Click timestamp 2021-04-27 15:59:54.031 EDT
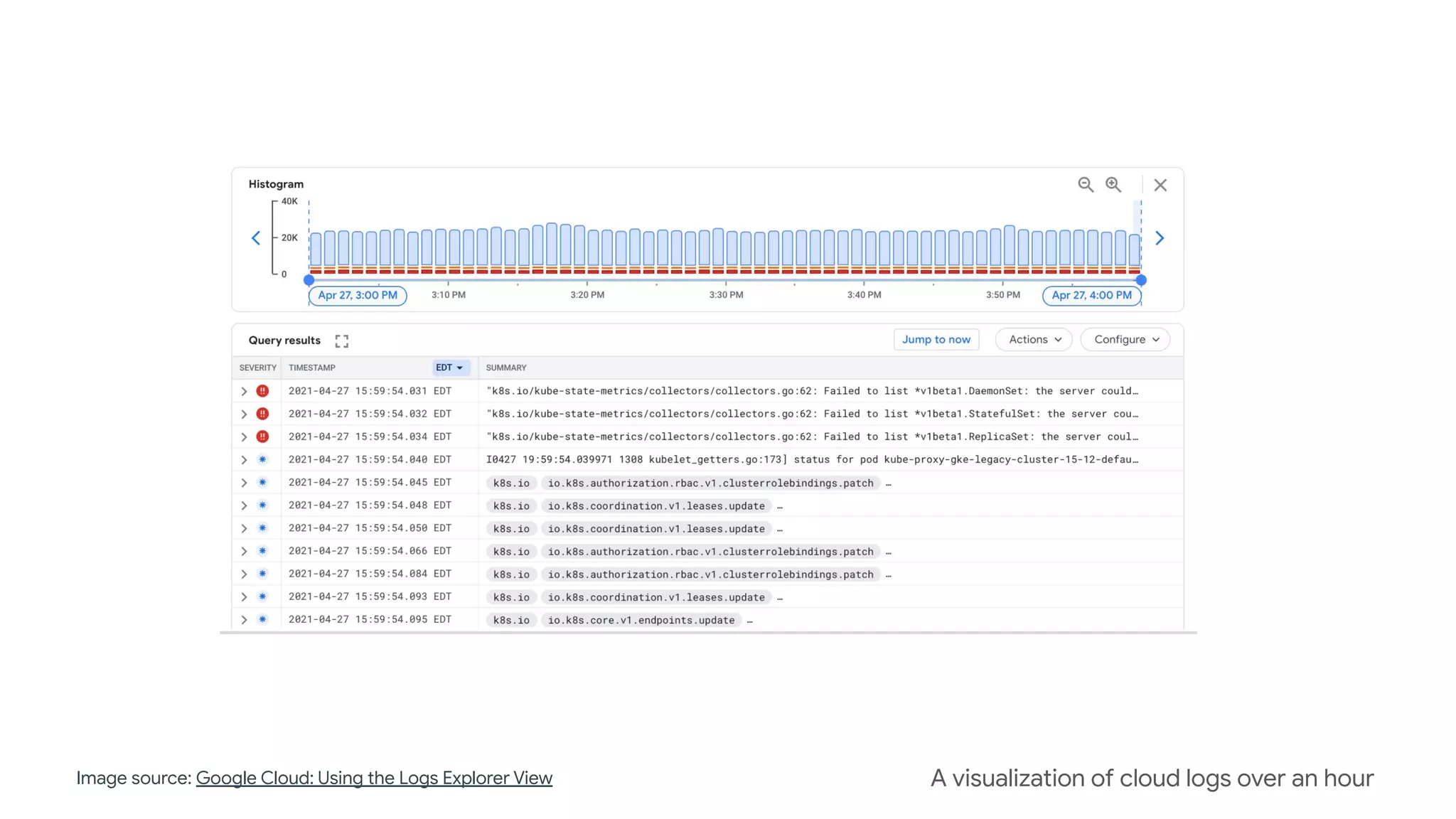 point(370,391)
